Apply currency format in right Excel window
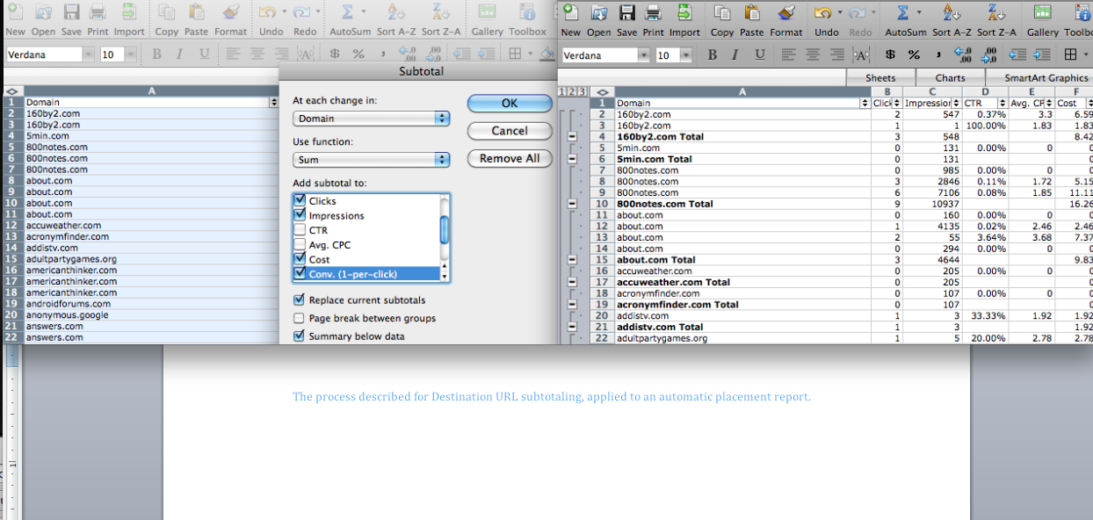Image resolution: width=1093 pixels, height=520 pixels. pos(890,55)
